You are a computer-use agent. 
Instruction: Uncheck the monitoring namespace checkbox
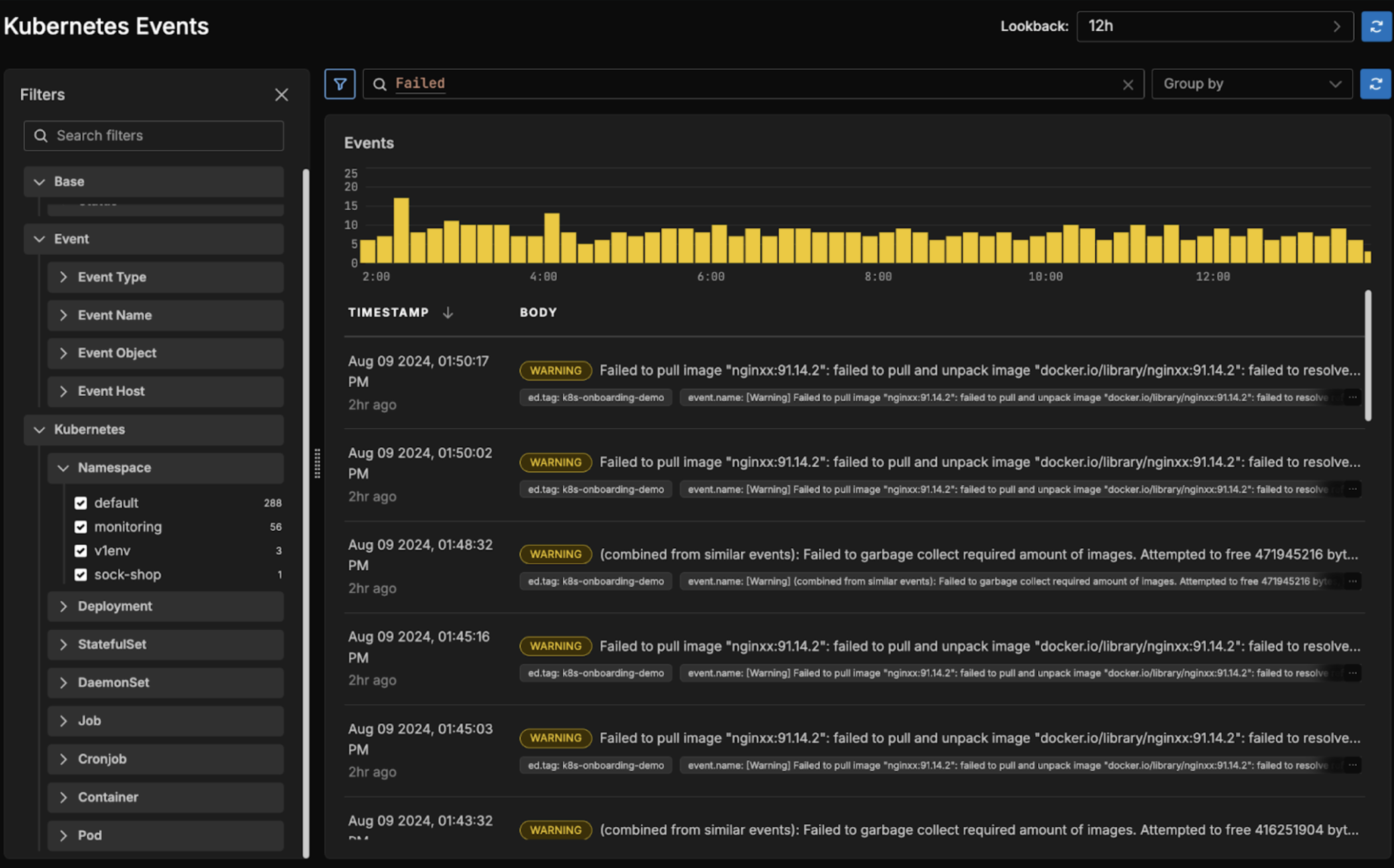coord(81,526)
